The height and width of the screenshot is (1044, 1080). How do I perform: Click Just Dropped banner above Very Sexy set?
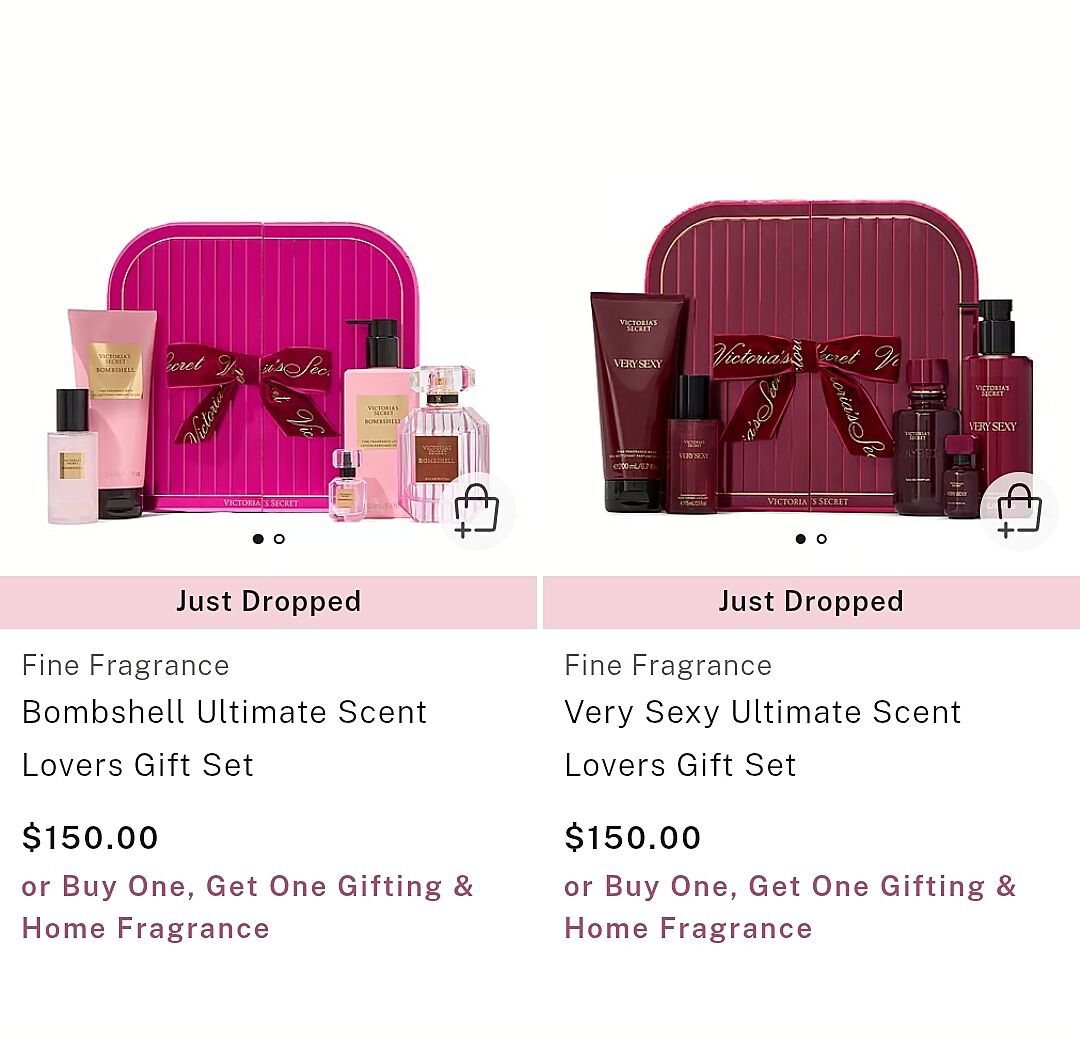(x=811, y=602)
